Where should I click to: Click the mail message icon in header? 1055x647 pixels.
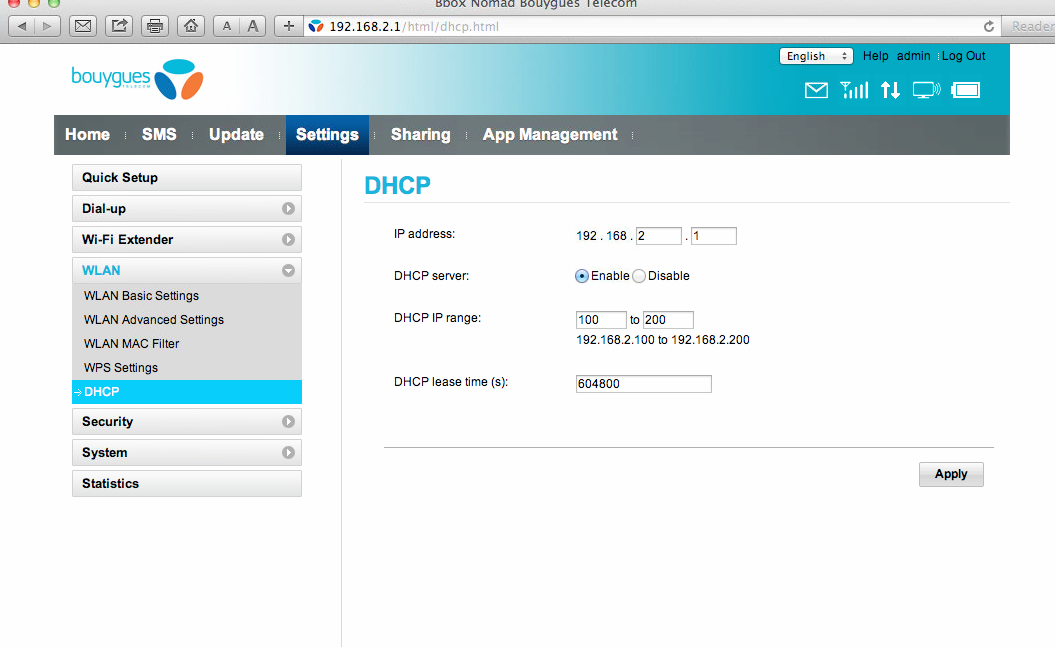coord(816,91)
